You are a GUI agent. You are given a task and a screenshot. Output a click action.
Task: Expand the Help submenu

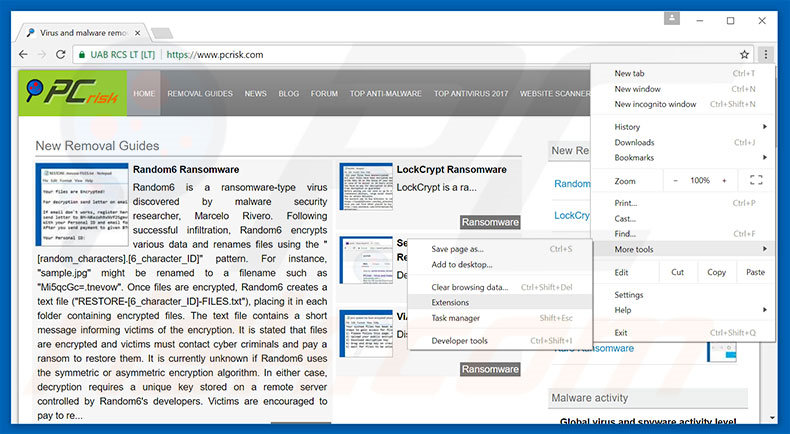coord(683,310)
